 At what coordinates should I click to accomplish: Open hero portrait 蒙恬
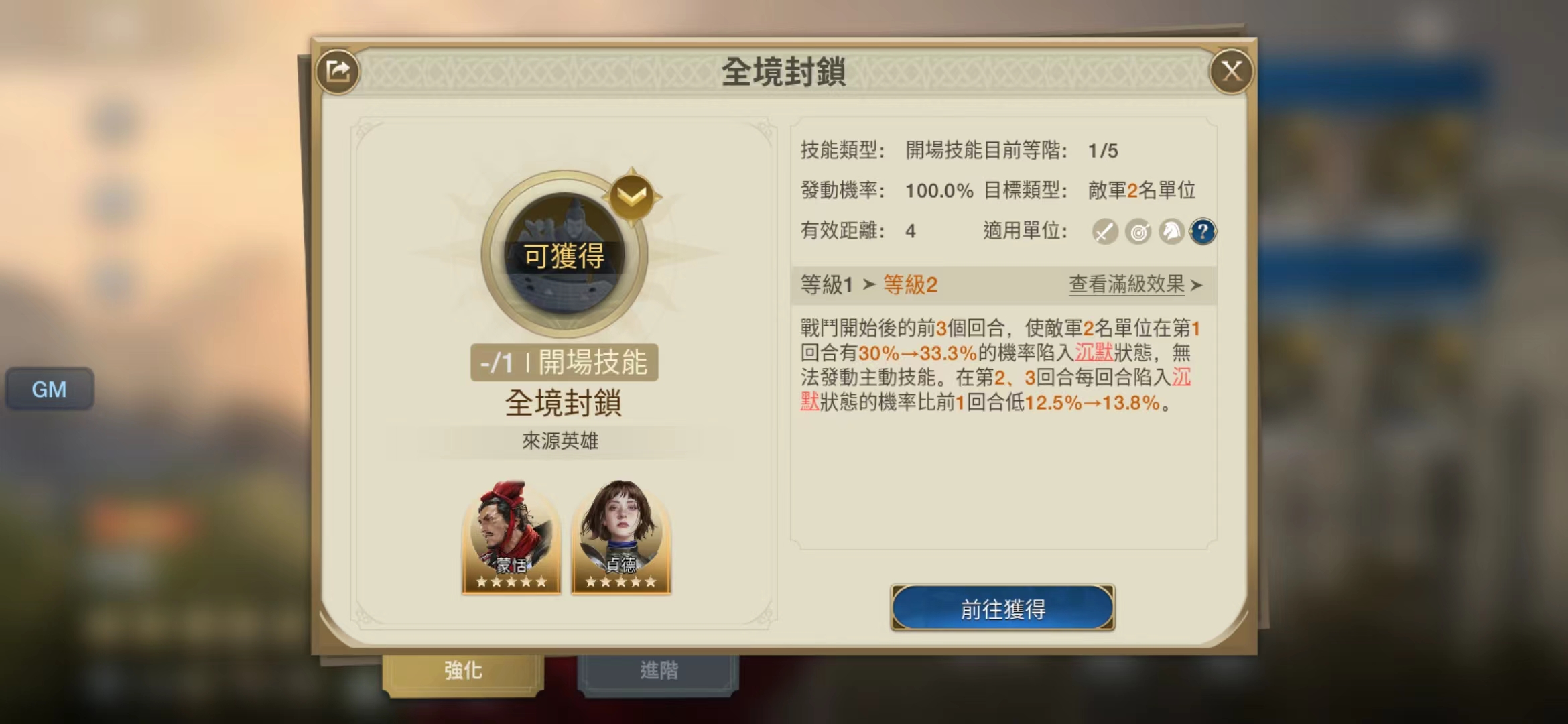(511, 537)
